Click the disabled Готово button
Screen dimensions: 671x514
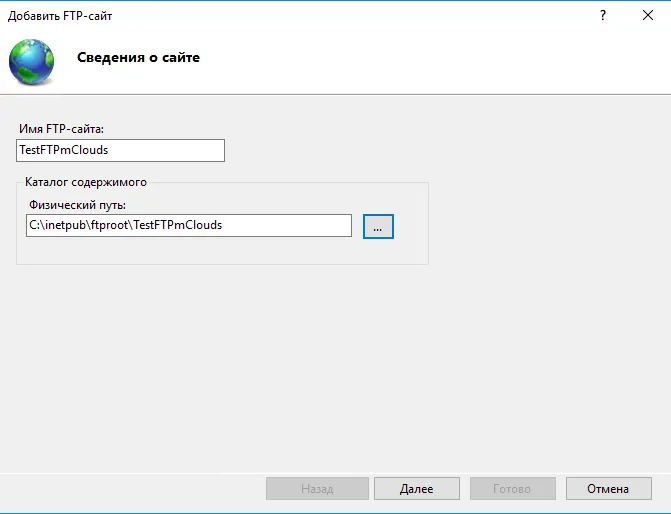tap(513, 489)
